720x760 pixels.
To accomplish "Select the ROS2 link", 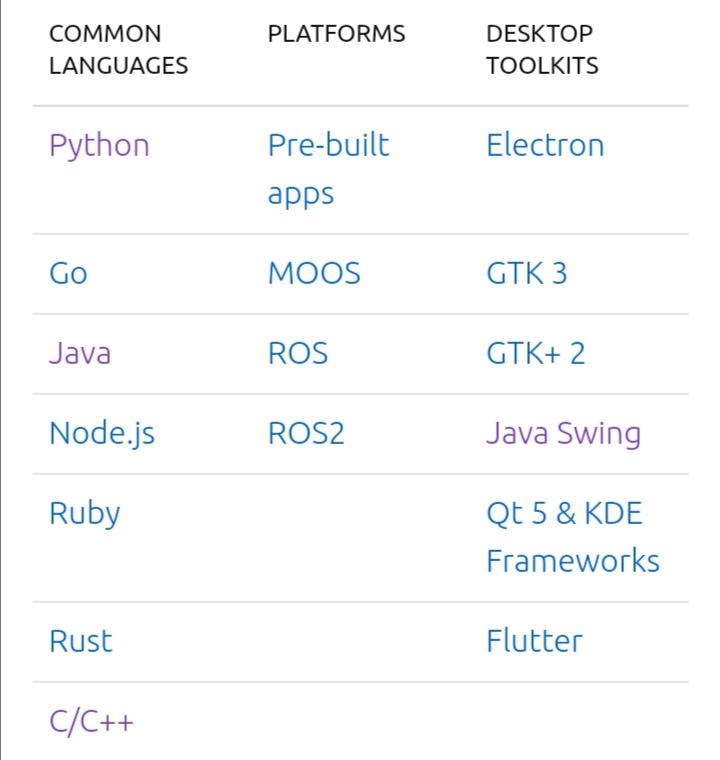I will click(308, 434).
